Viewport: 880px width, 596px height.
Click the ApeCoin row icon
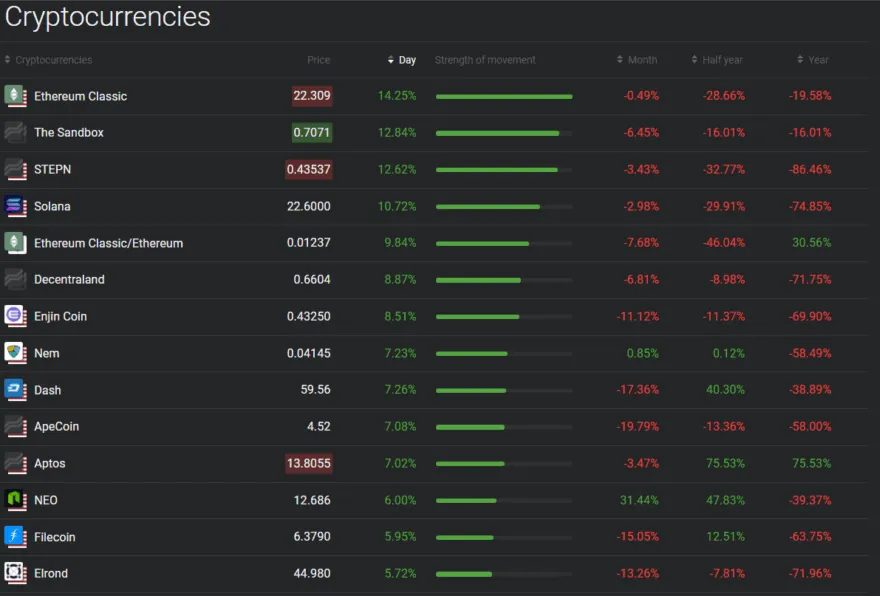pyautogui.click(x=15, y=427)
